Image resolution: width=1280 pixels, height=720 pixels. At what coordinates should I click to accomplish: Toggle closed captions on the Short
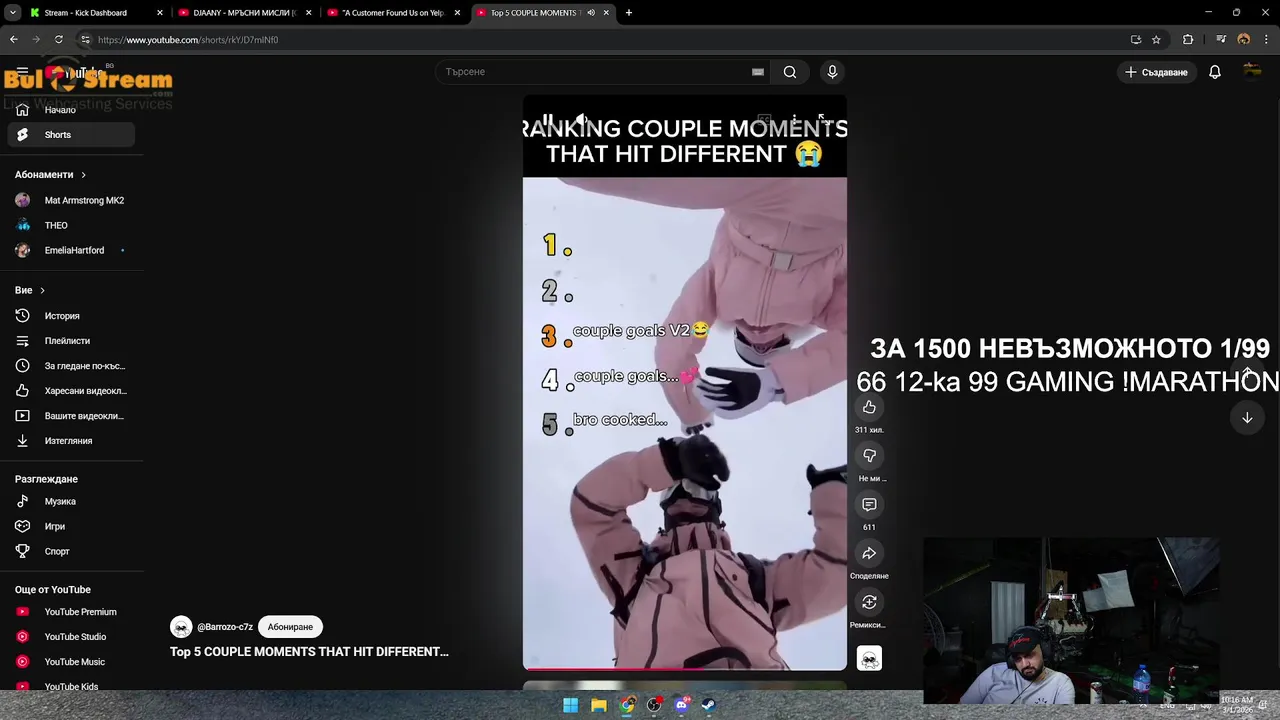click(764, 121)
